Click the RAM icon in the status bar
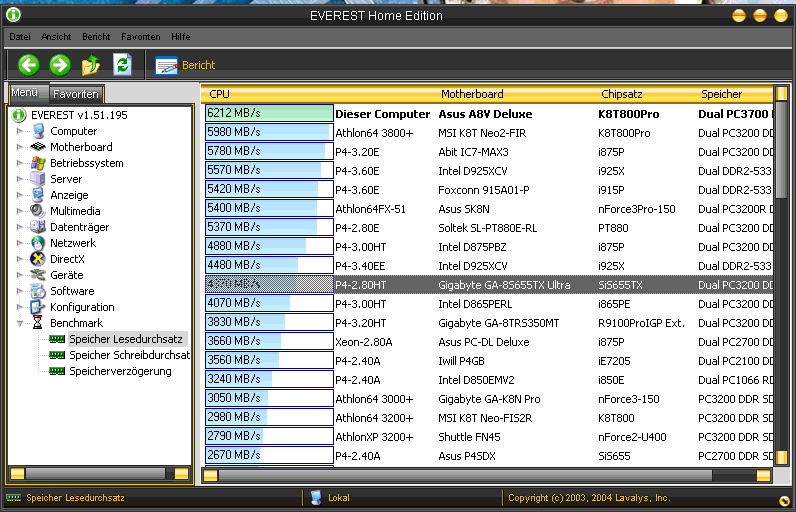796x512 pixels. (14, 498)
